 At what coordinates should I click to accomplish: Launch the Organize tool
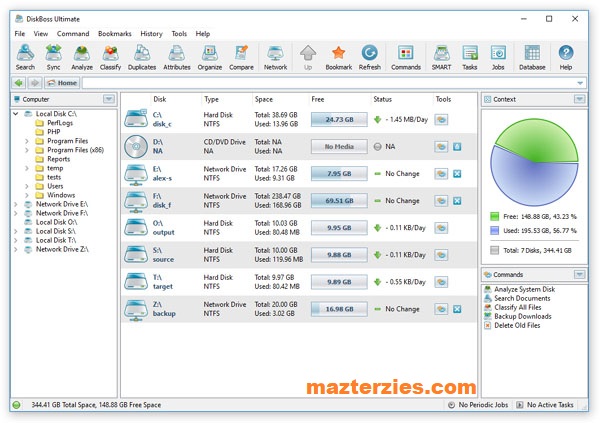[210, 57]
